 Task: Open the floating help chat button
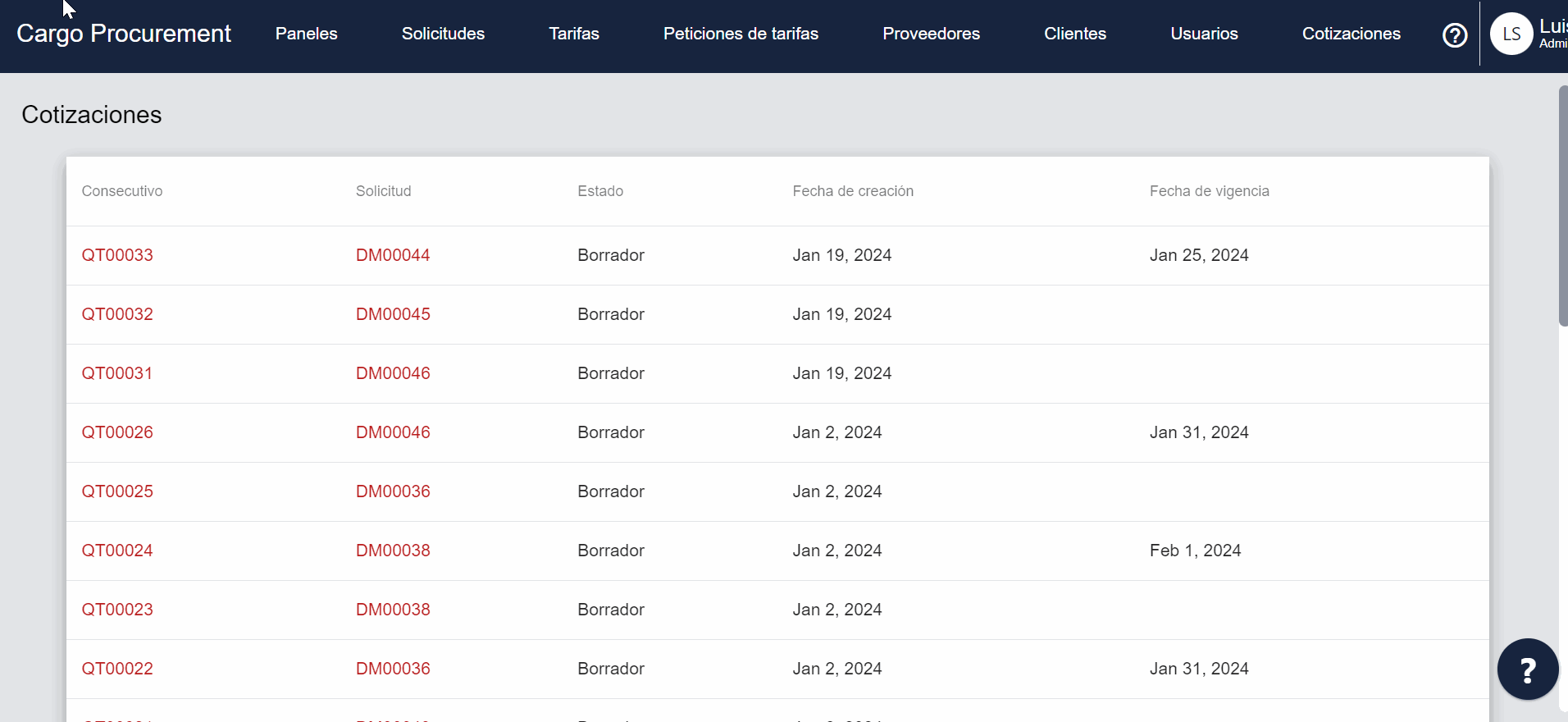tap(1527, 669)
